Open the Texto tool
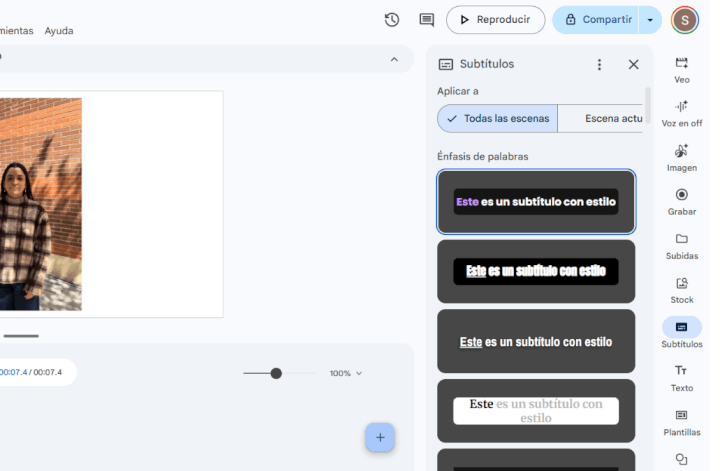This screenshot has width=720, height=471. [682, 378]
